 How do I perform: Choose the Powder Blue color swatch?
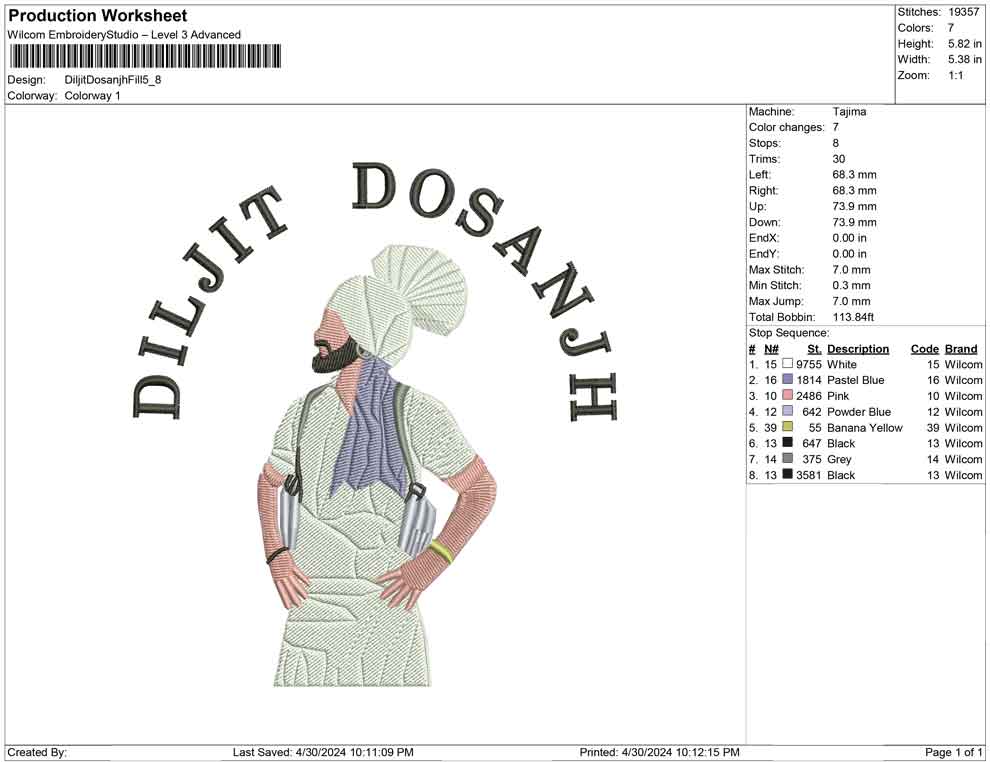coord(787,411)
